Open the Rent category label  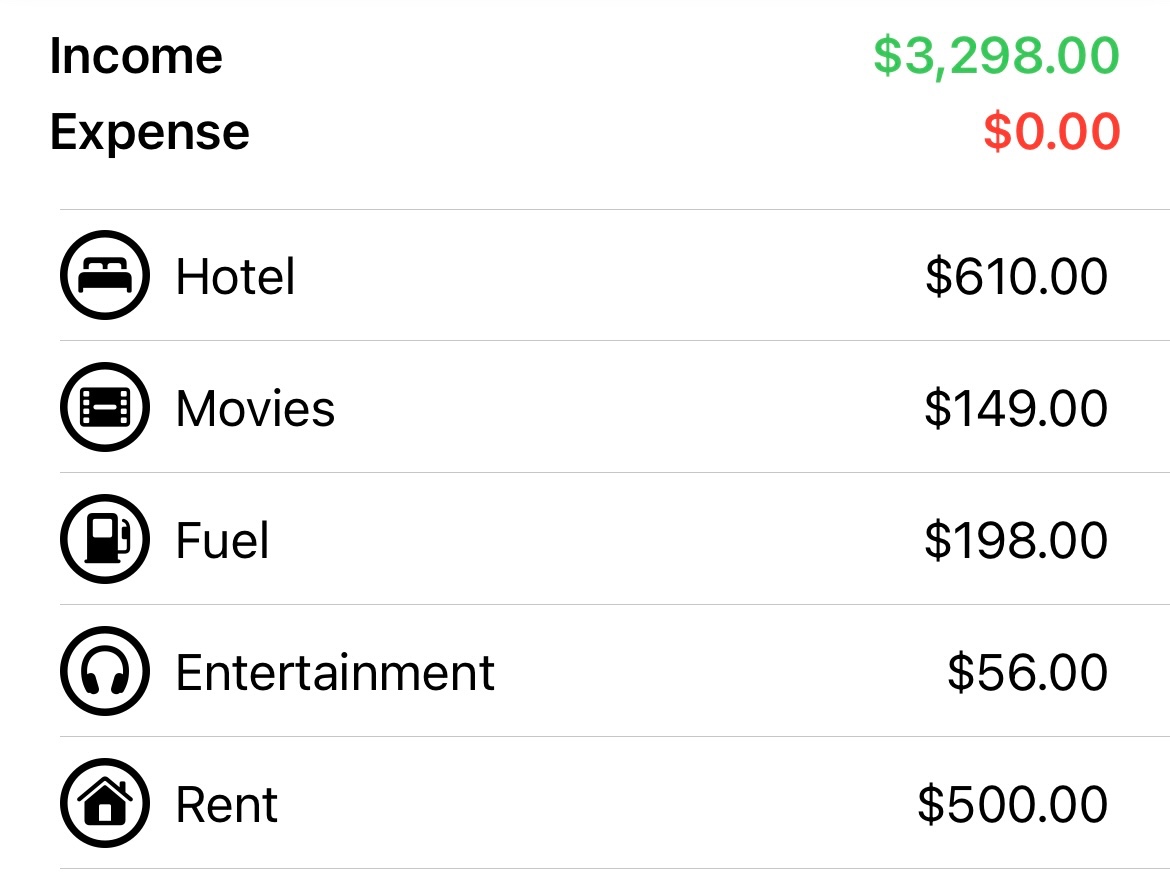pyautogui.click(x=227, y=805)
